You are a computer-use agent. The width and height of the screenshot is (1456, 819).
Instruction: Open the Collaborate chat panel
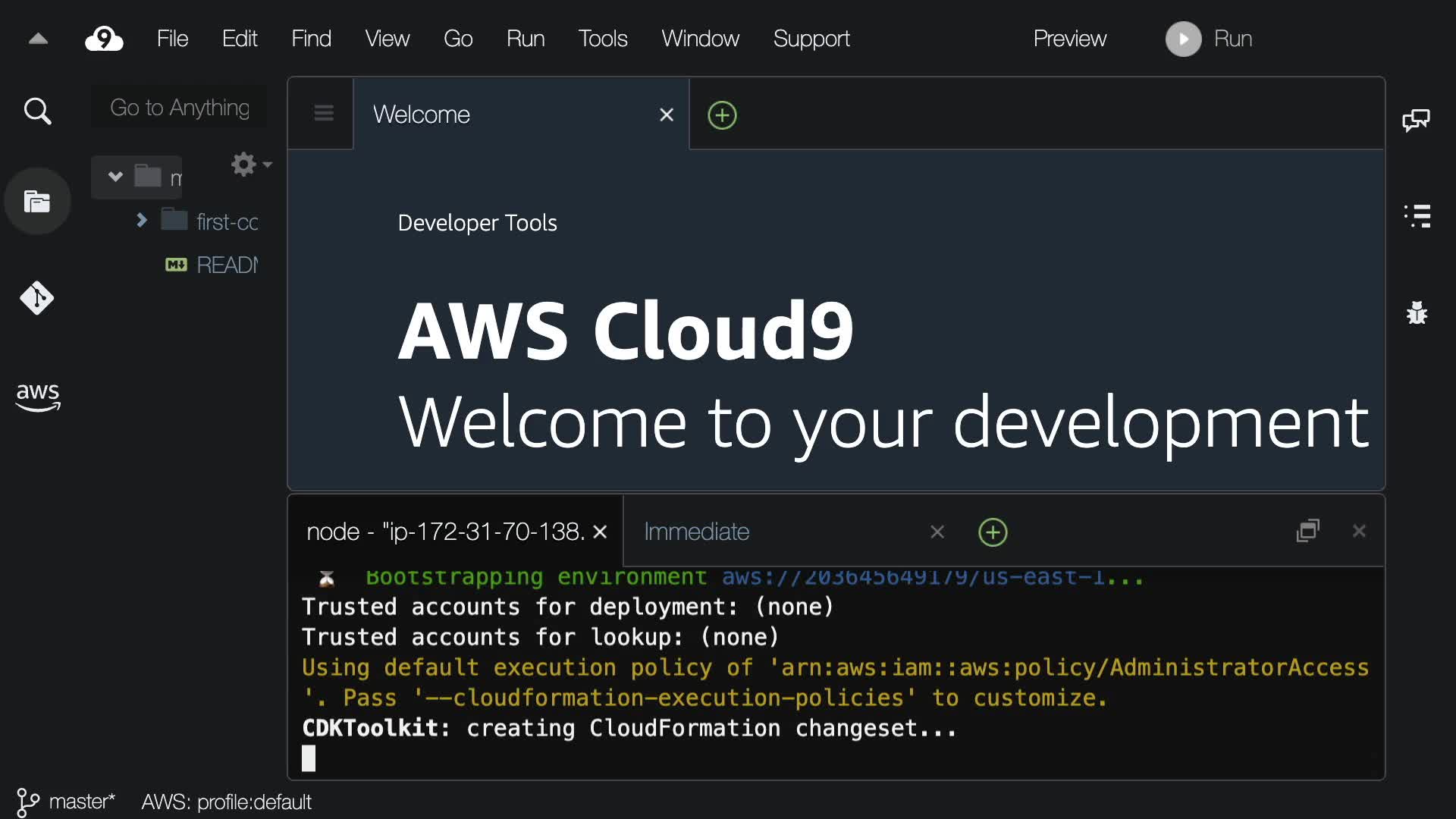(x=1416, y=120)
